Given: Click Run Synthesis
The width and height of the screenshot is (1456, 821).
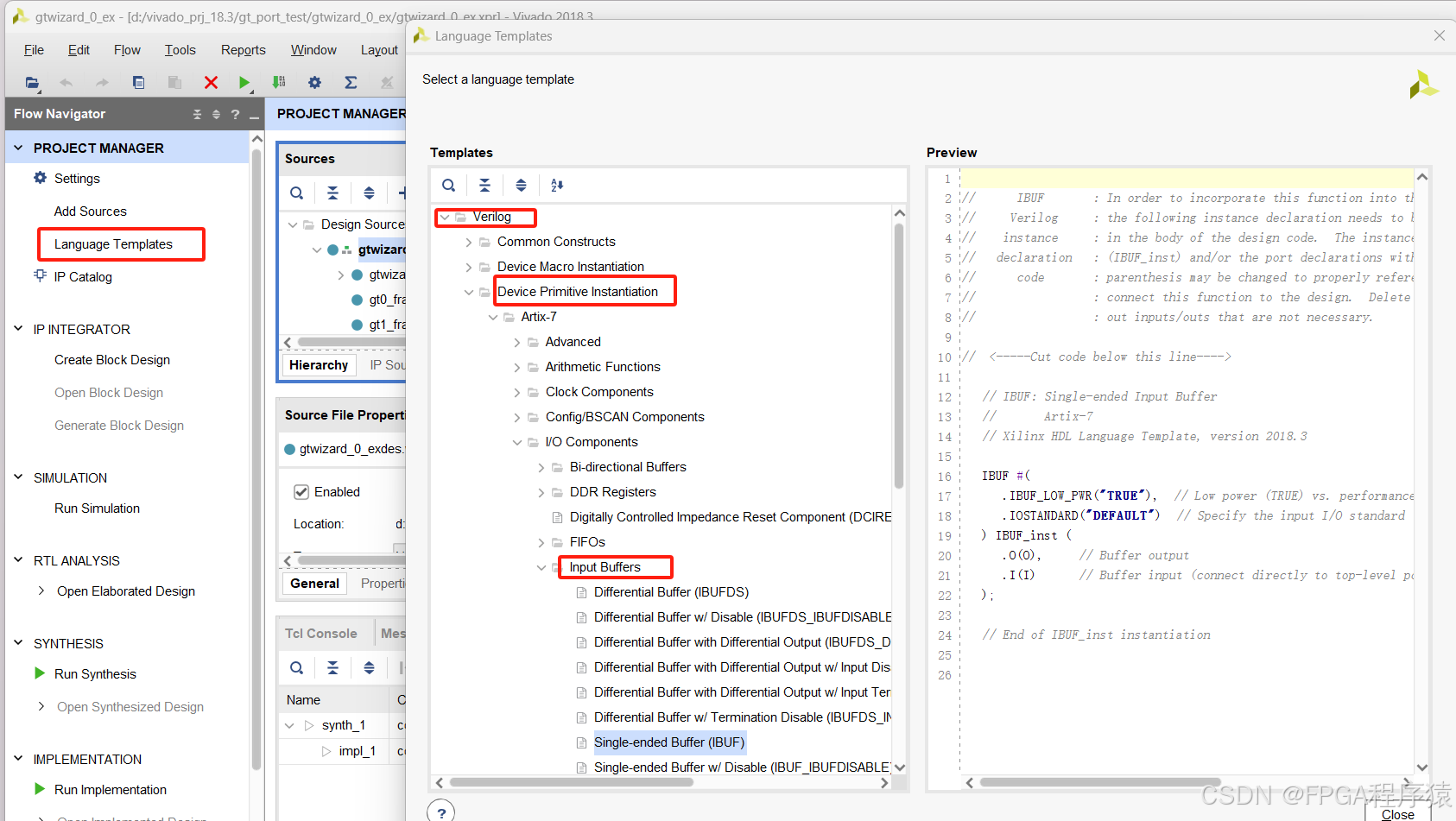Looking at the screenshot, I should (x=95, y=674).
